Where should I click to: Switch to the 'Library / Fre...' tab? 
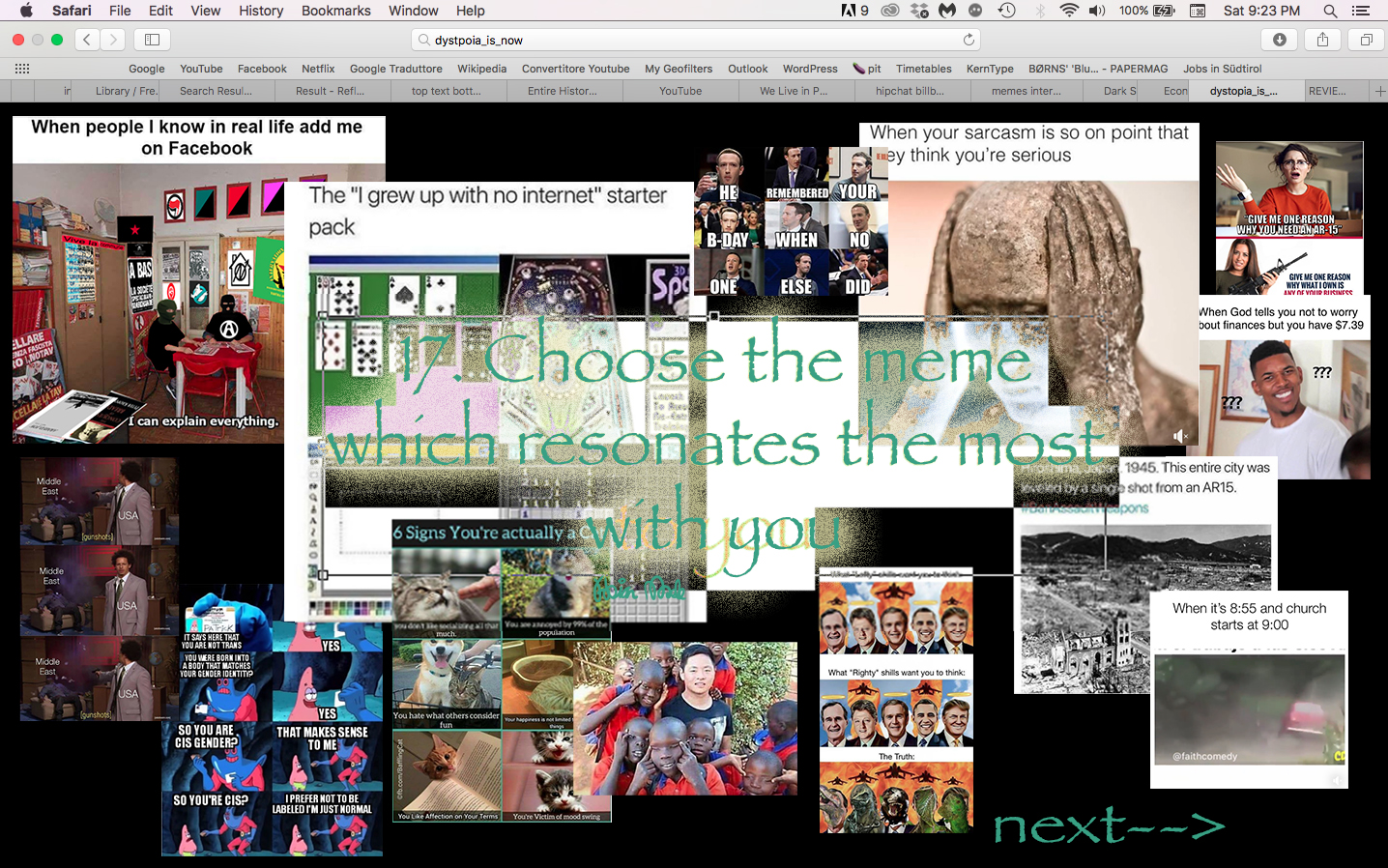126,91
